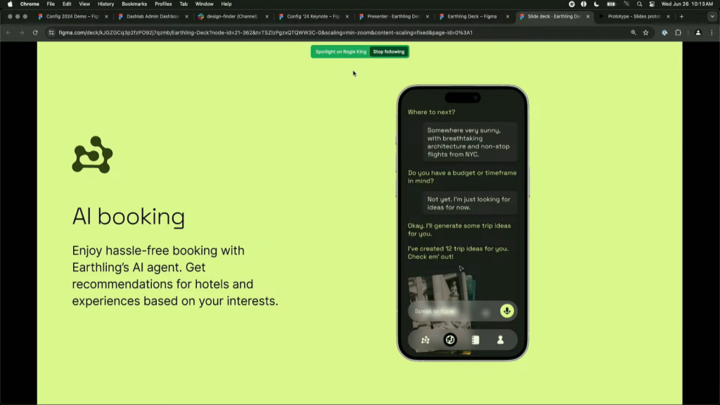Open the Chrome application menu
The height and width of the screenshot is (405, 720).
coord(29,4)
